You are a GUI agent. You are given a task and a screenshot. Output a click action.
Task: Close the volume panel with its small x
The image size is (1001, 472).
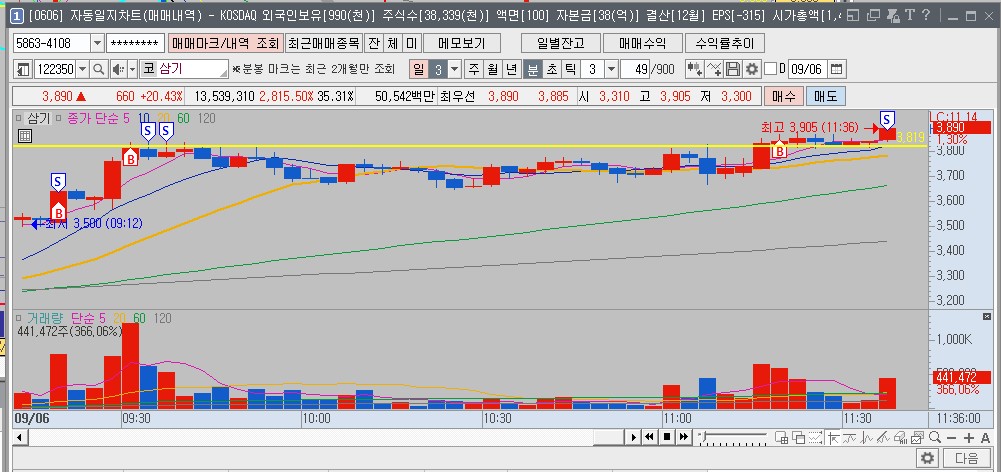986,317
